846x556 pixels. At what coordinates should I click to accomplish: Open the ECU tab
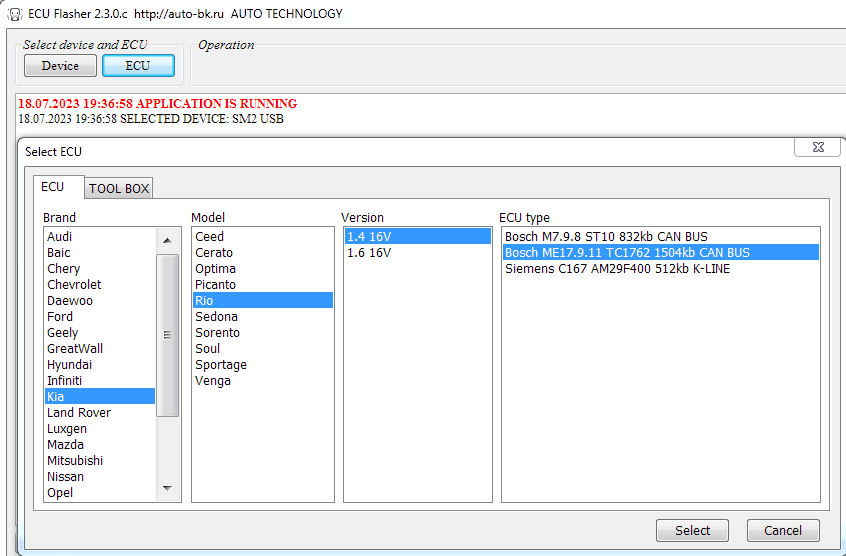tap(52, 187)
